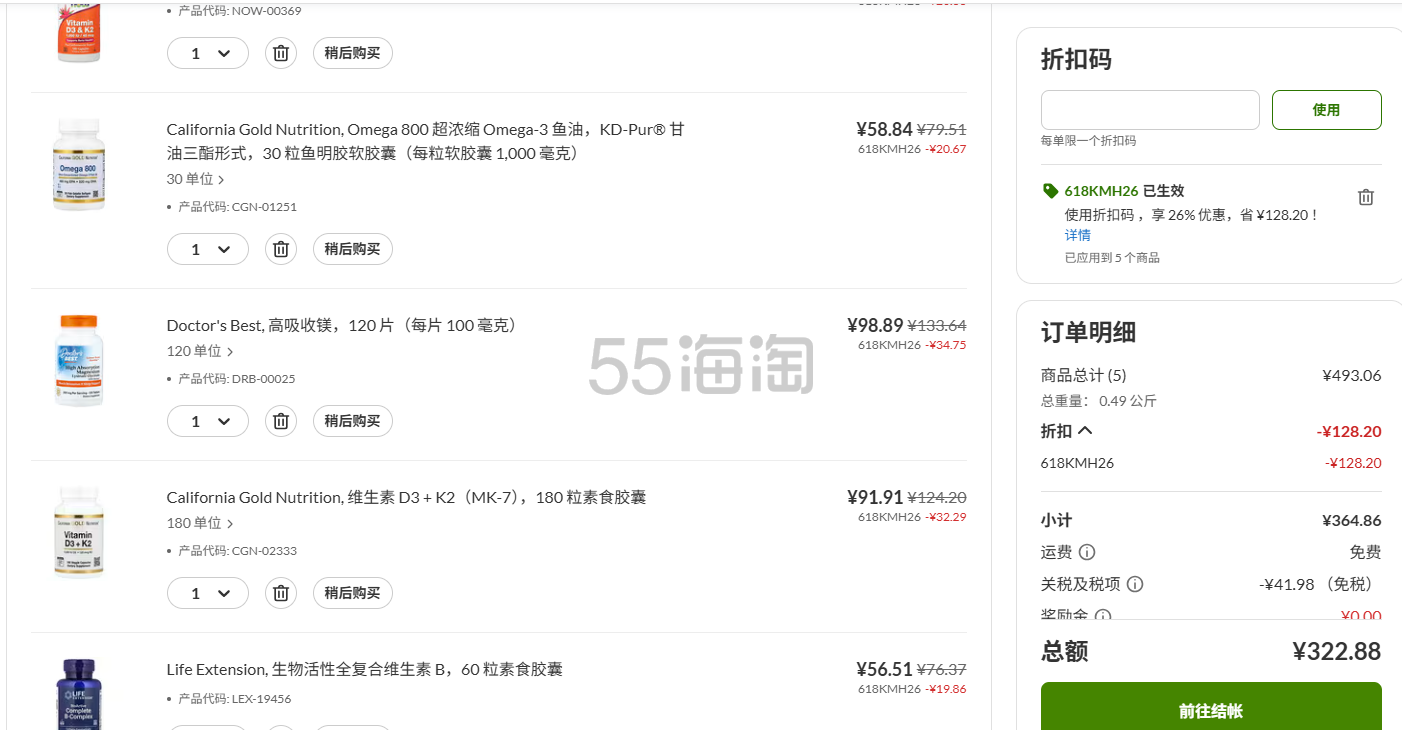This screenshot has height=730, width=1402.
Task: Select product code text CGN-01251
Action: [x=264, y=207]
